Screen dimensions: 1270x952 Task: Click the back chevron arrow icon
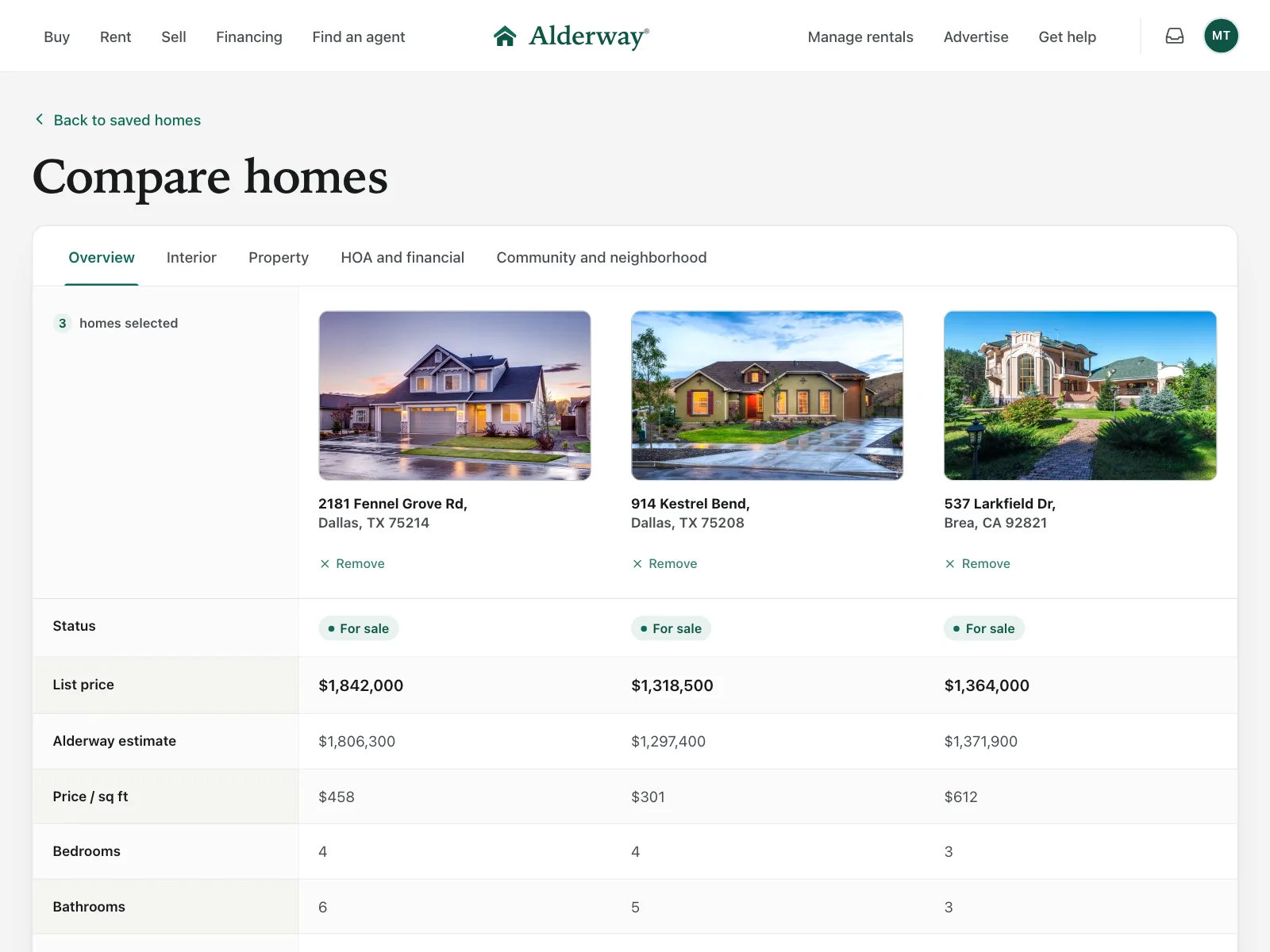point(39,119)
